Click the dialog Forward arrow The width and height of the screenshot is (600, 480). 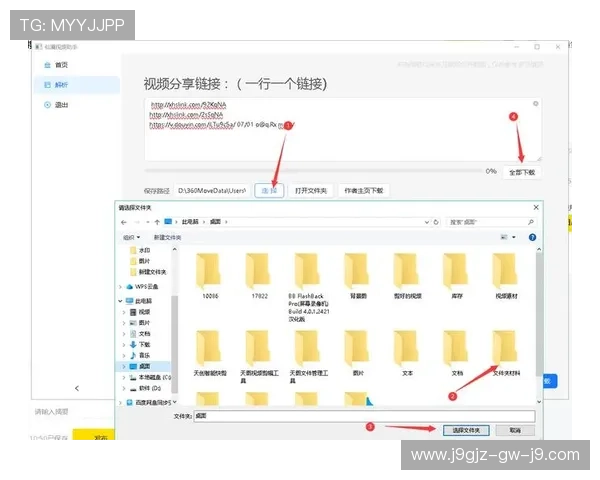(x=137, y=222)
